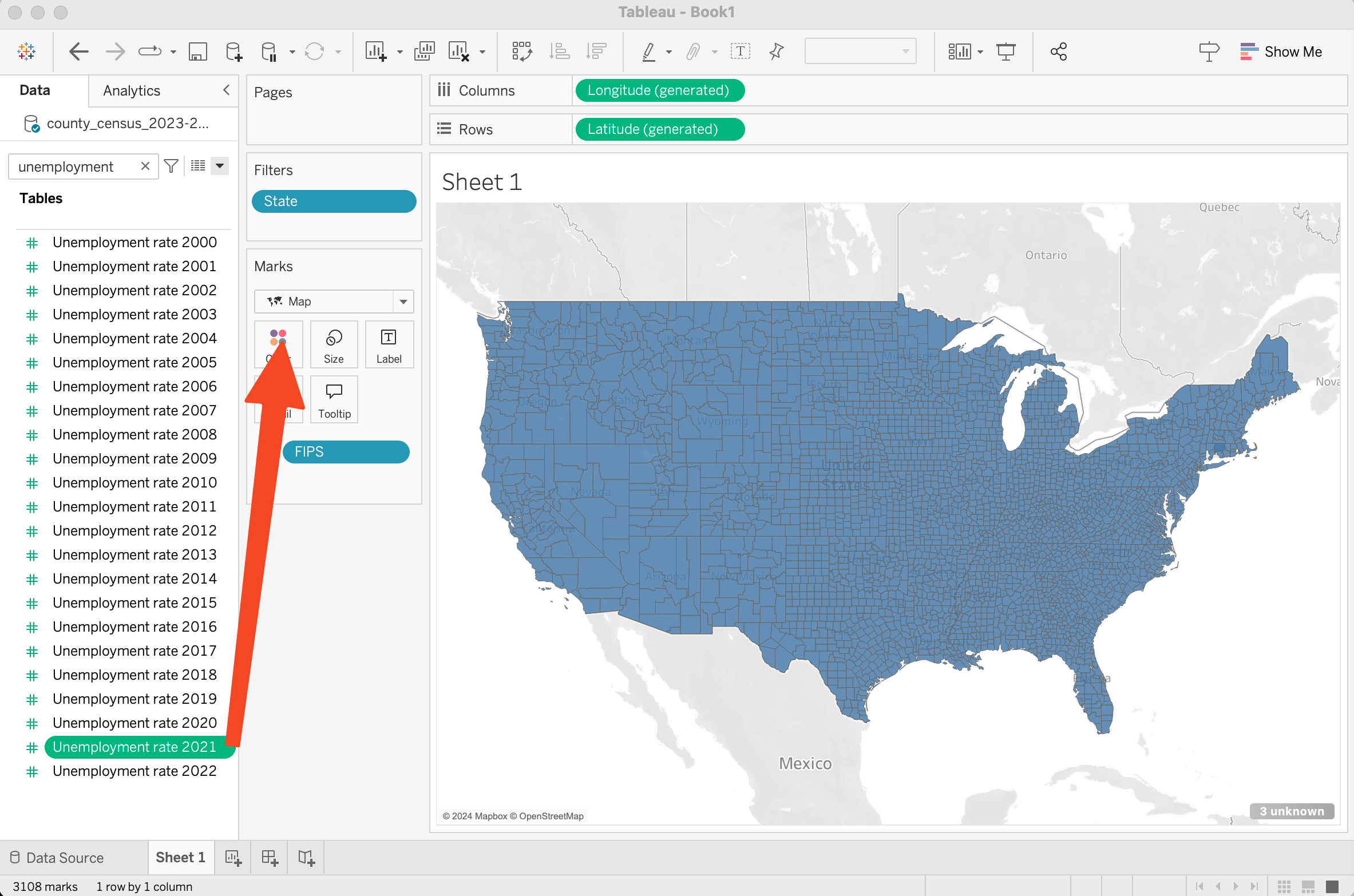Click the New dashboard icon at bottom

point(270,857)
